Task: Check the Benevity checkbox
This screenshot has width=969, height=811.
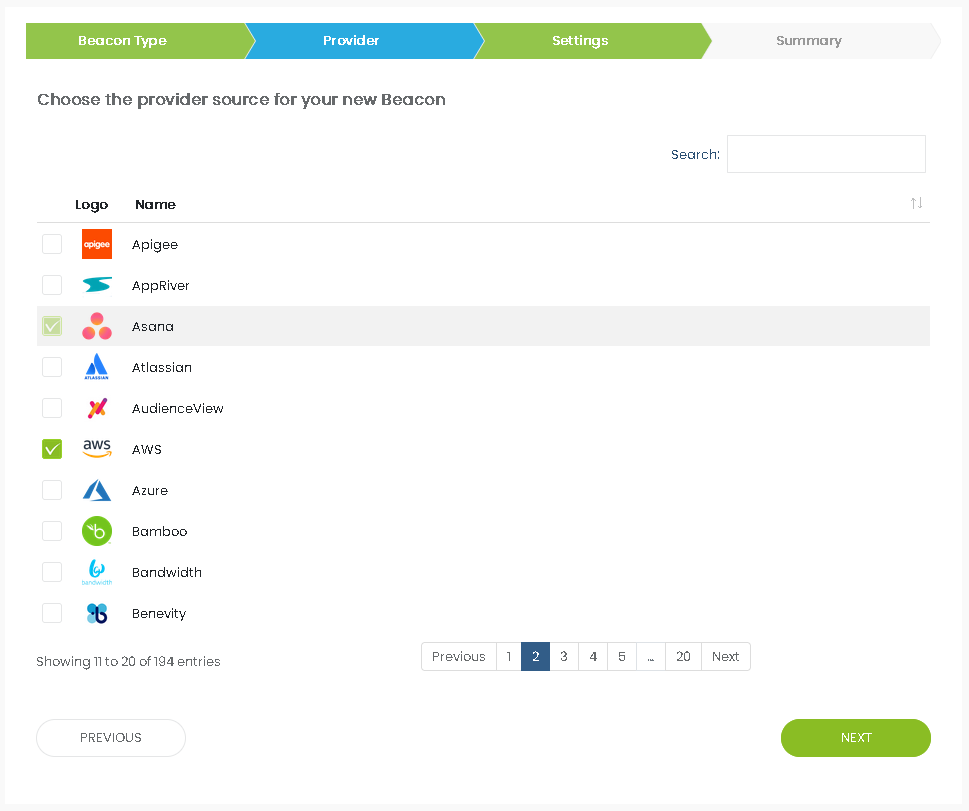Action: tap(52, 613)
